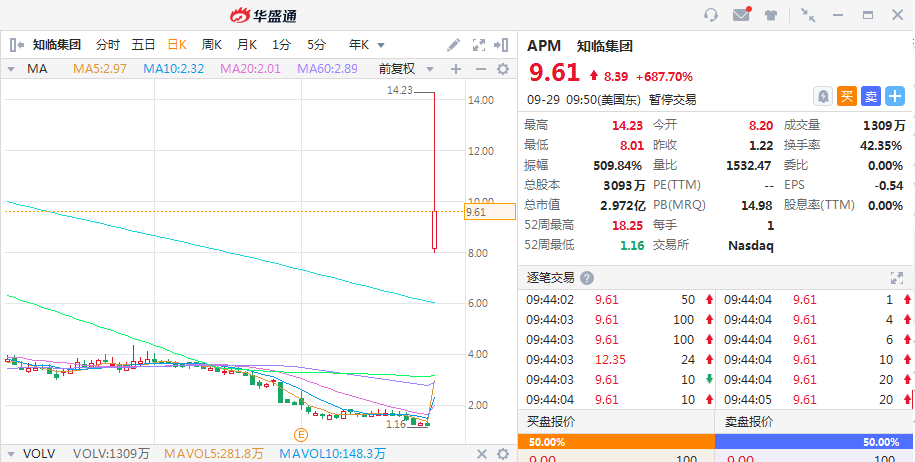The width and height of the screenshot is (915, 462).
Task: Click the blue 卖 sell button
Action: pyautogui.click(x=871, y=96)
